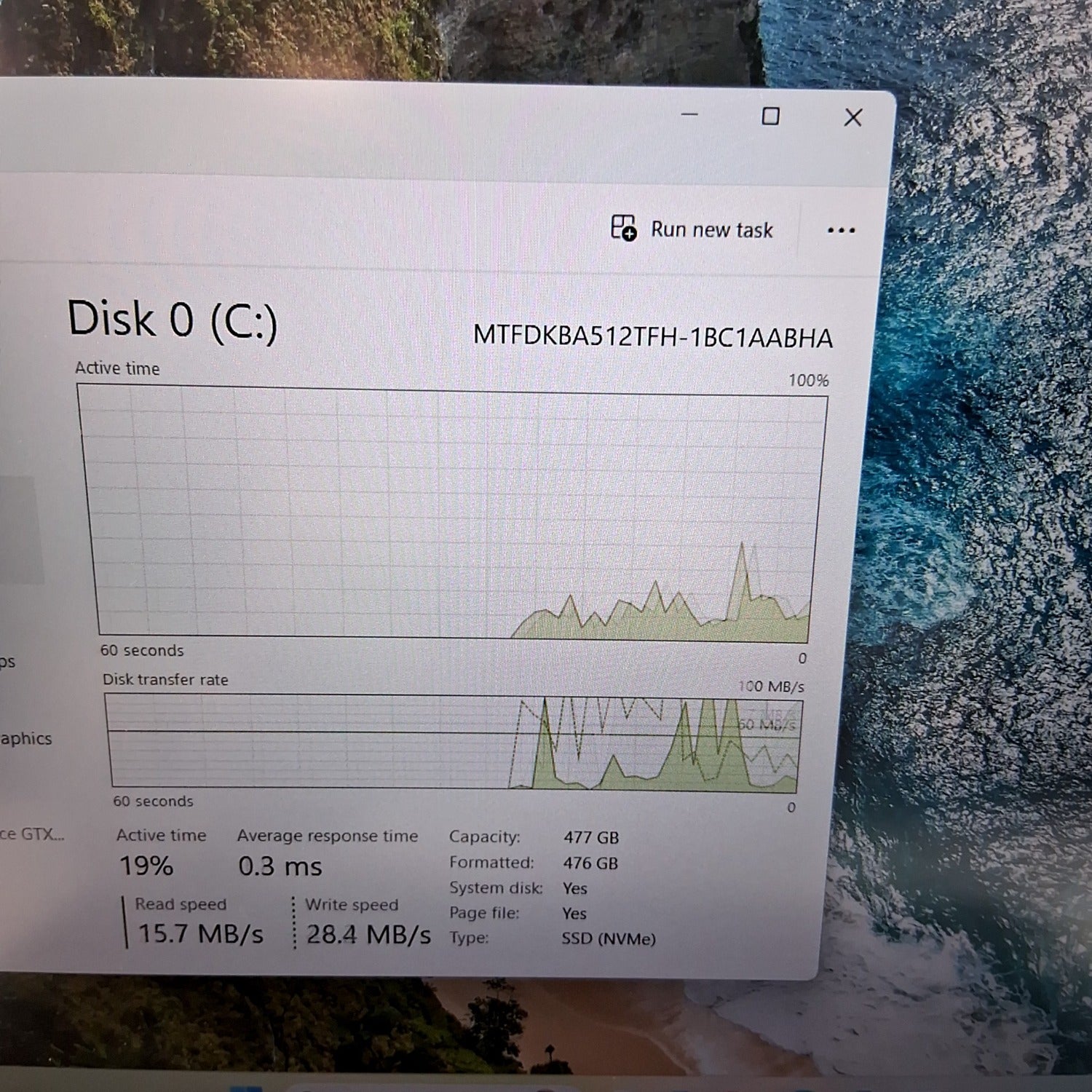Viewport: 1092px width, 1092px height.
Task: Select the highlighted gray thumbnail in sidebar
Action: (x=20, y=529)
